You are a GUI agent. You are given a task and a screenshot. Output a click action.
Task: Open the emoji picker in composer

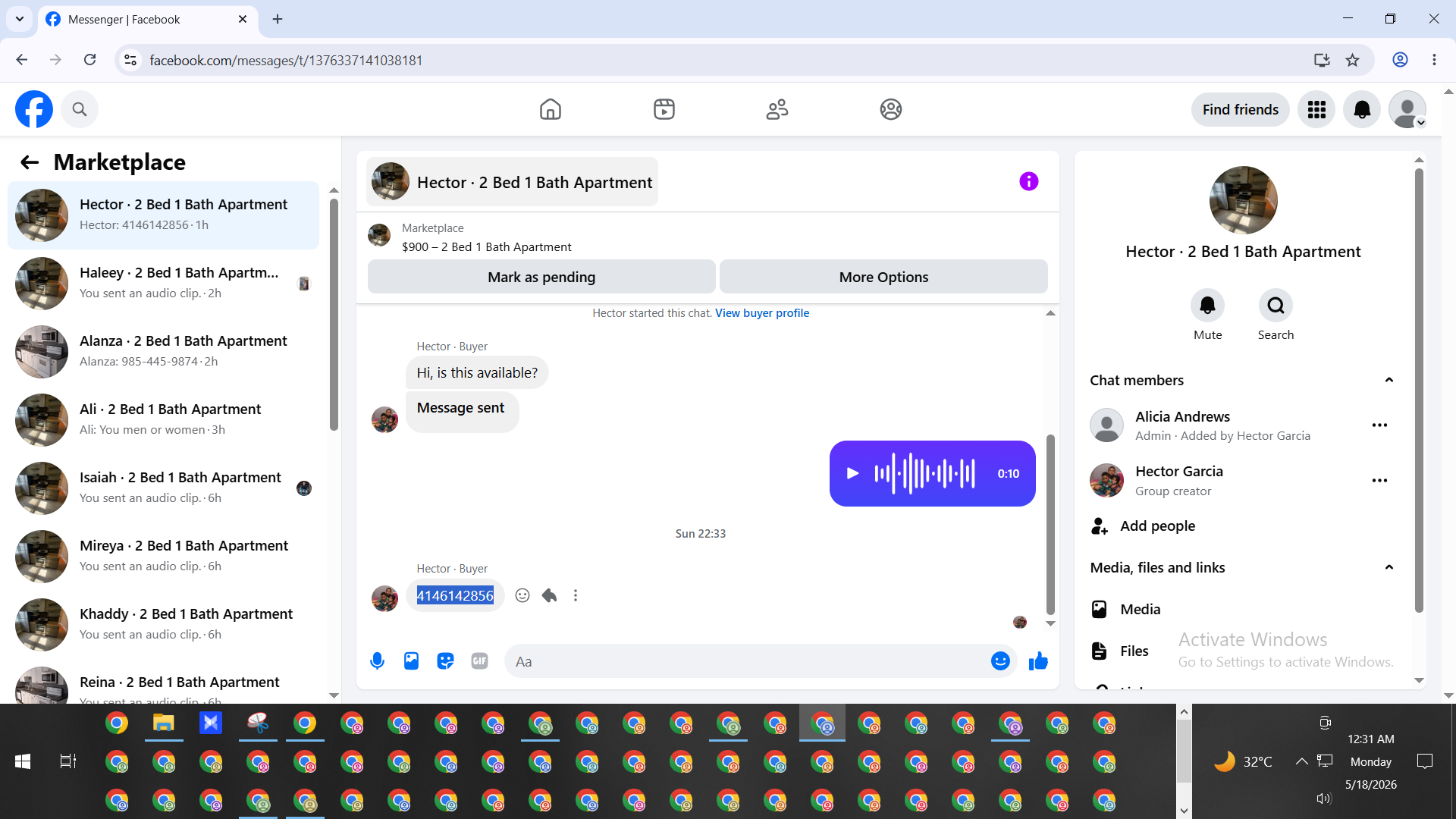1000,661
